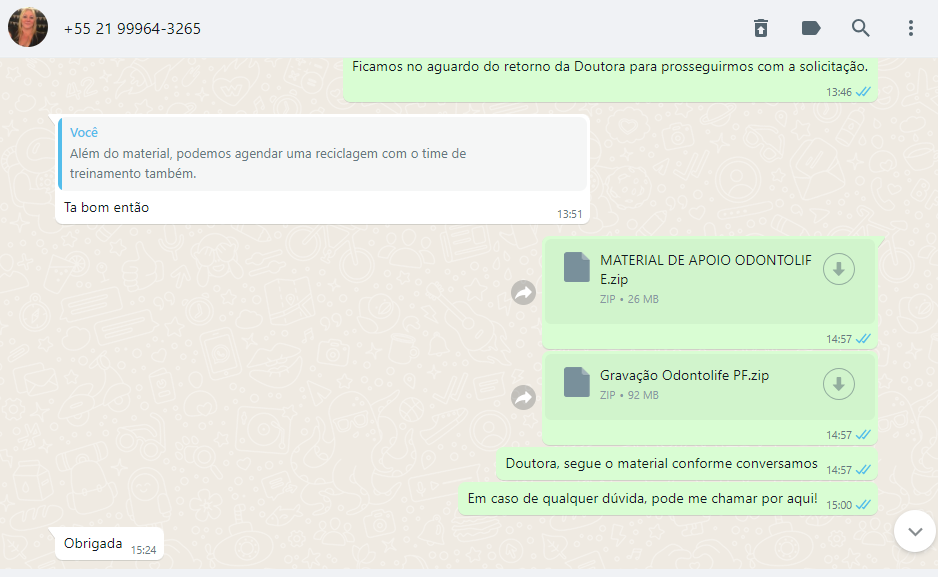Click the contact phone number header
The image size is (938, 577).
(x=132, y=29)
